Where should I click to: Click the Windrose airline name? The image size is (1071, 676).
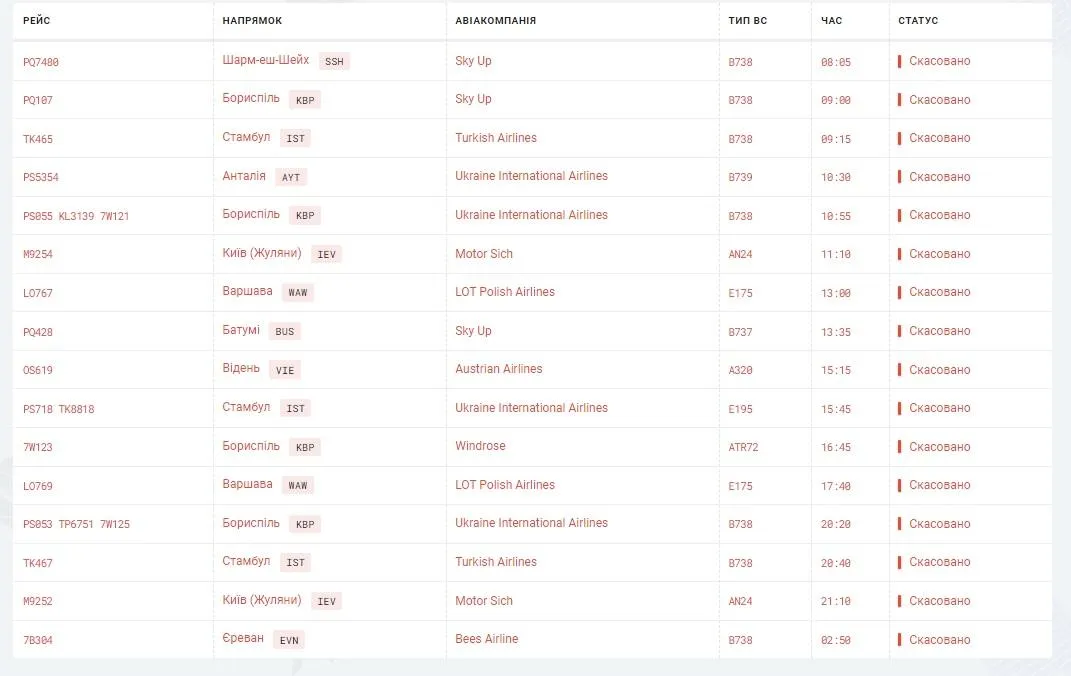[480, 446]
